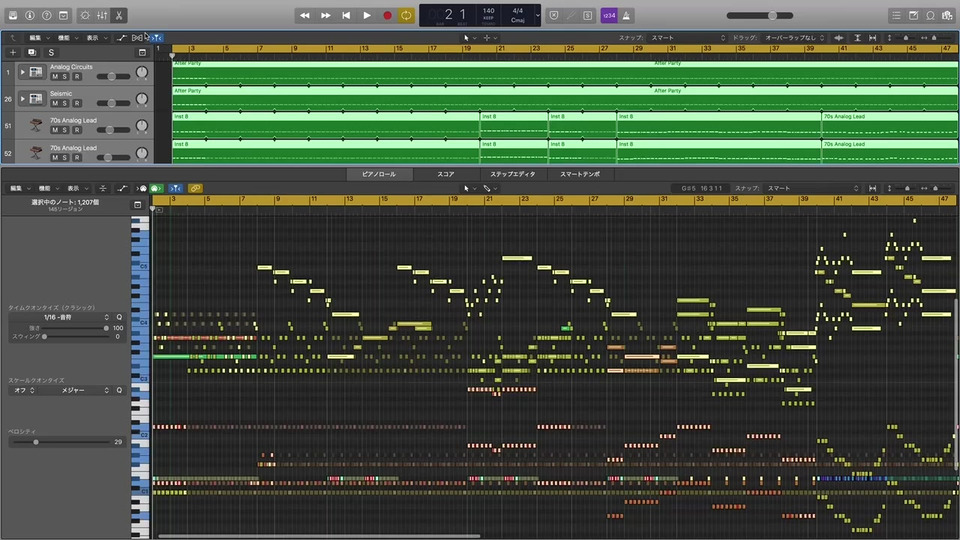
Task: Open the Library panel icon
Action: [x=13, y=15]
